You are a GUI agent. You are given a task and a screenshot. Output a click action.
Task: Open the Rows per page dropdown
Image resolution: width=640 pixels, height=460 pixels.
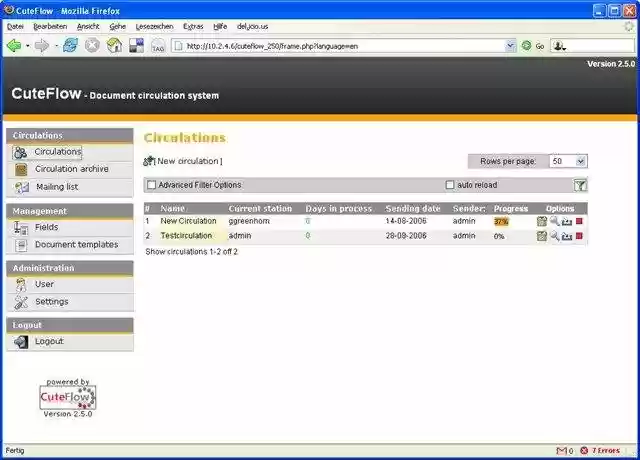pos(568,161)
